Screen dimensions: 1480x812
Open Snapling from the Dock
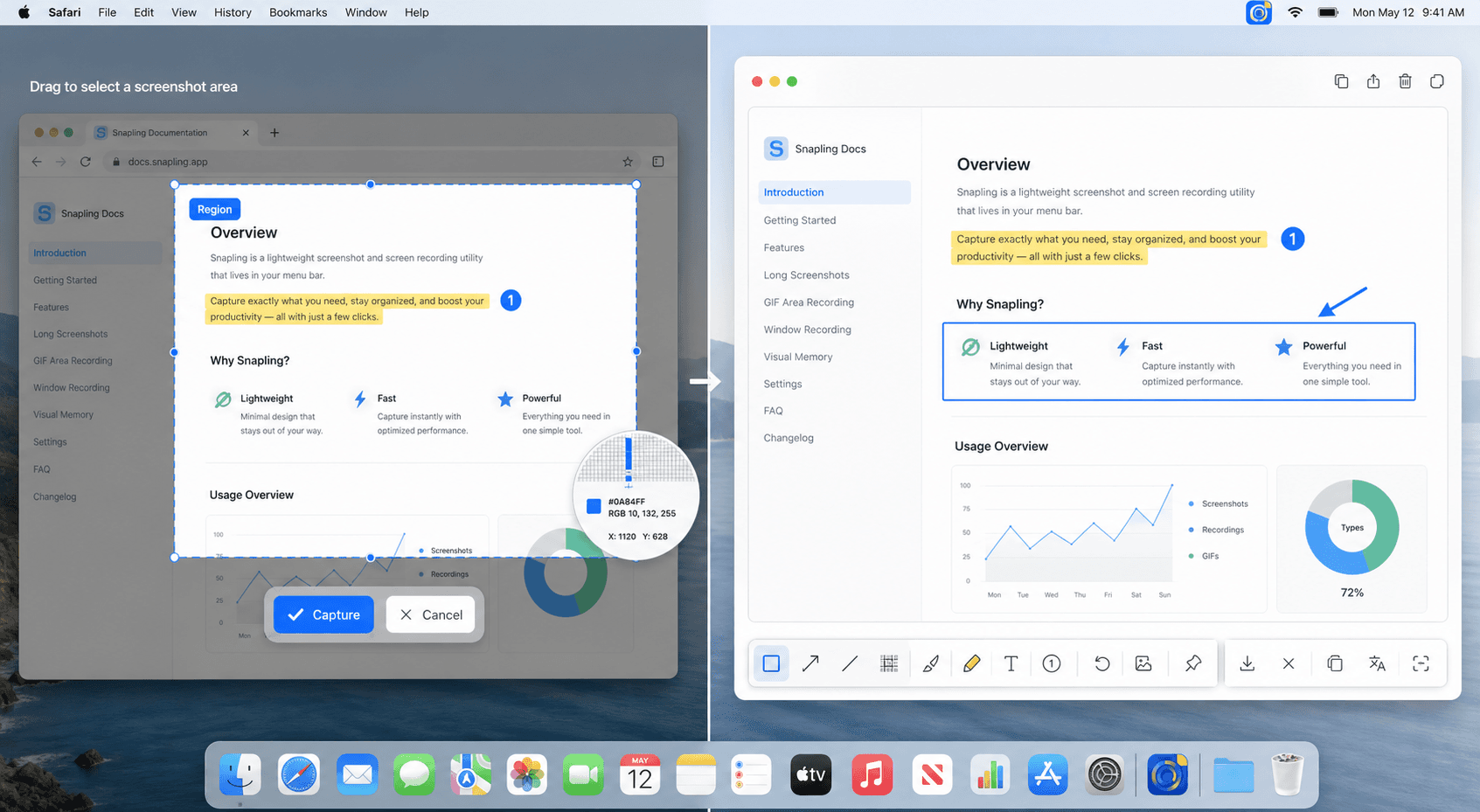(1167, 774)
